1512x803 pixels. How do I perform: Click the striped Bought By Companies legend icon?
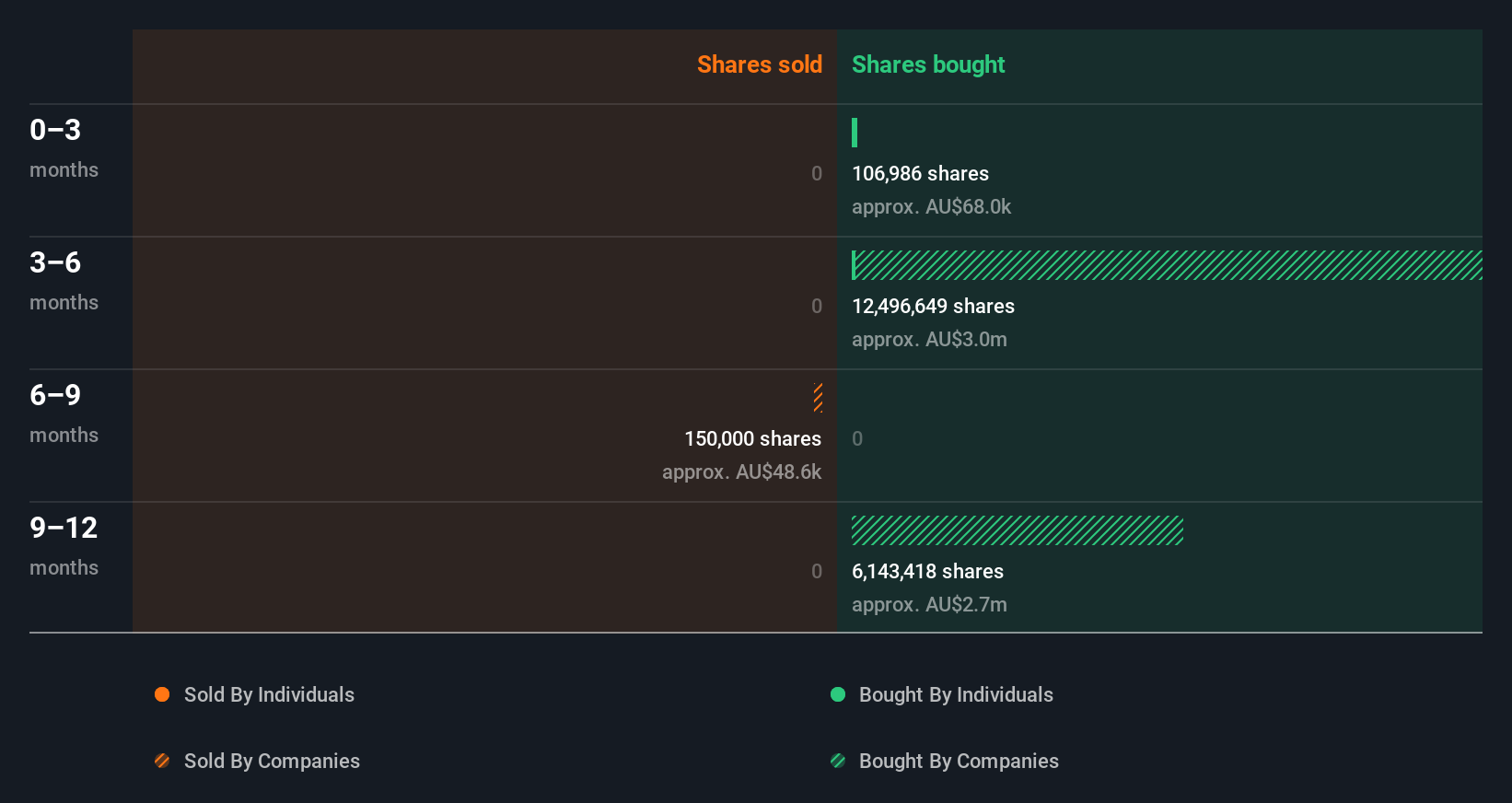click(x=838, y=761)
